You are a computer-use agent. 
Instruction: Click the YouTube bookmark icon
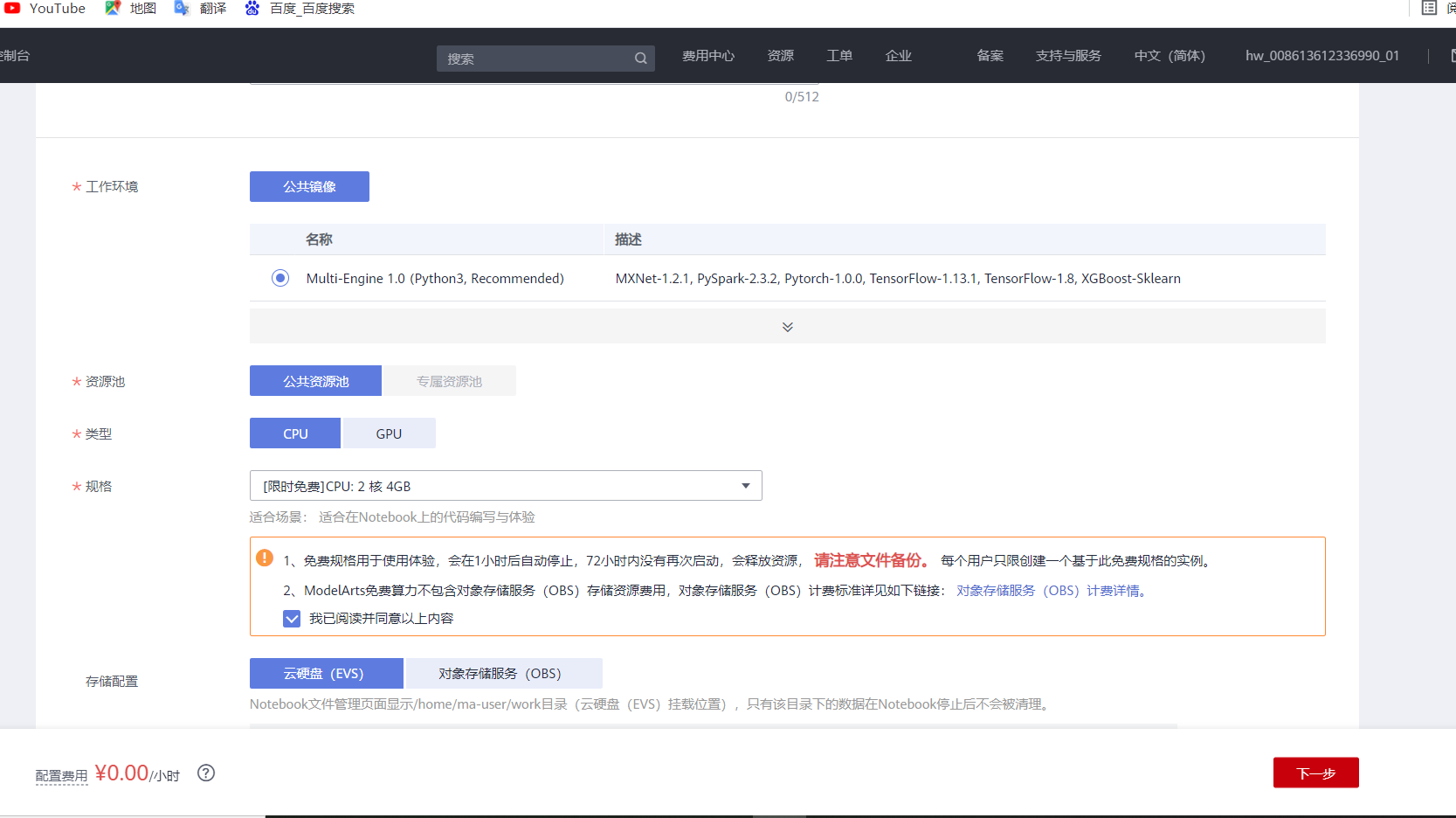pyautogui.click(x=12, y=8)
